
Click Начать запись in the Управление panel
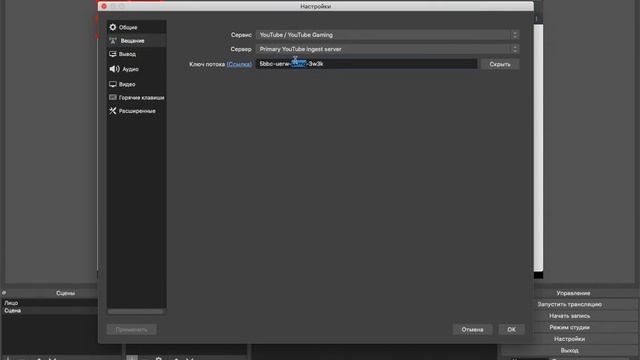(x=569, y=316)
